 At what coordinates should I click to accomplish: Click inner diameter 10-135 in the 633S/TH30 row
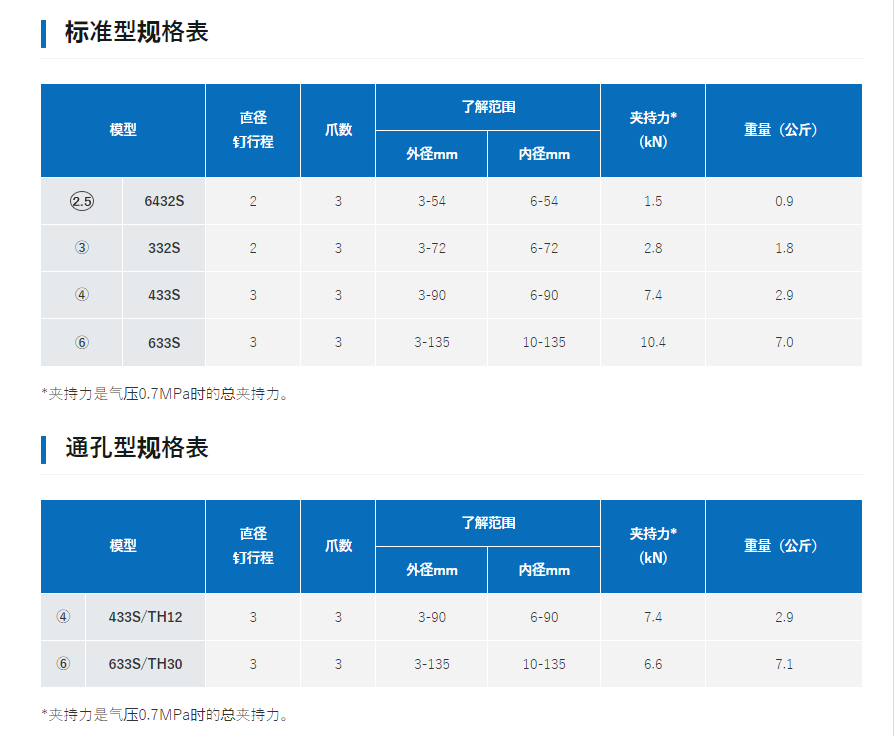544,664
